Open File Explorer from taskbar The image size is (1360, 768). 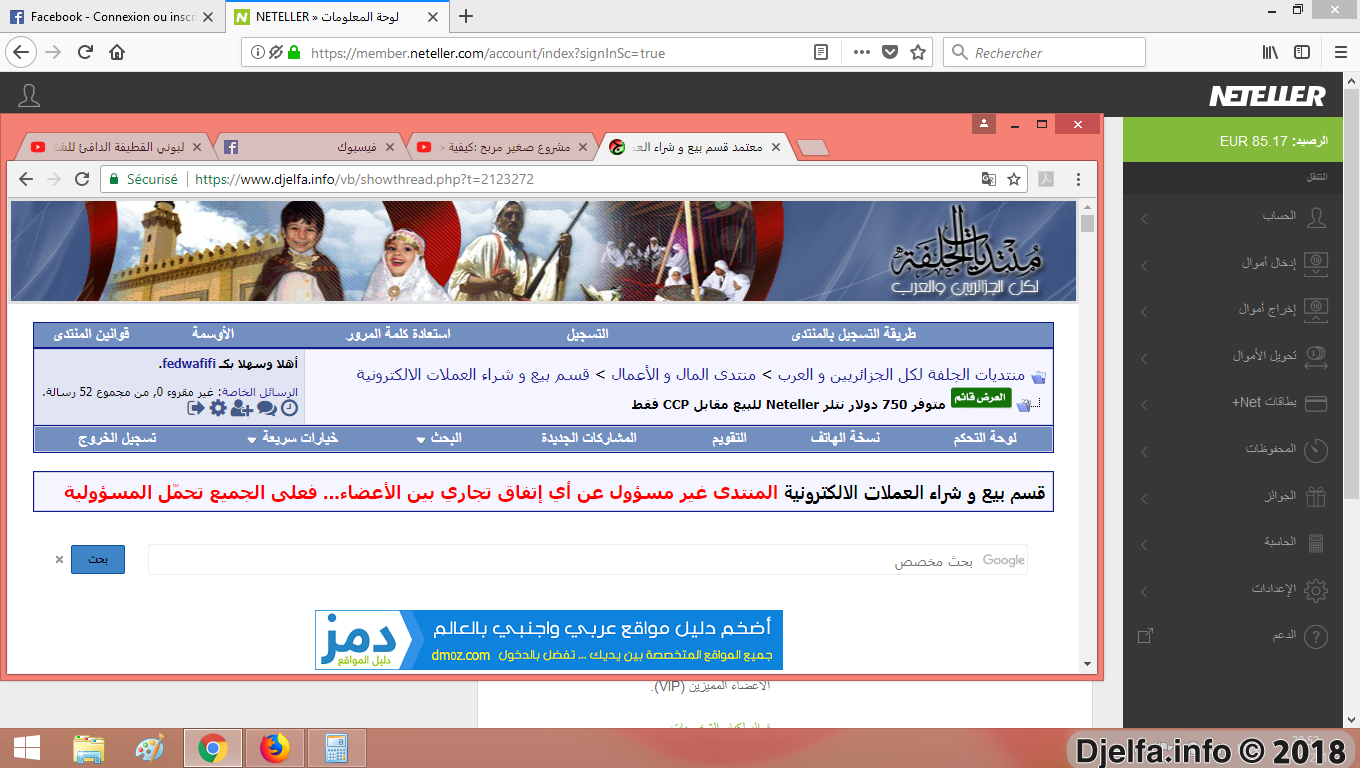[x=88, y=748]
